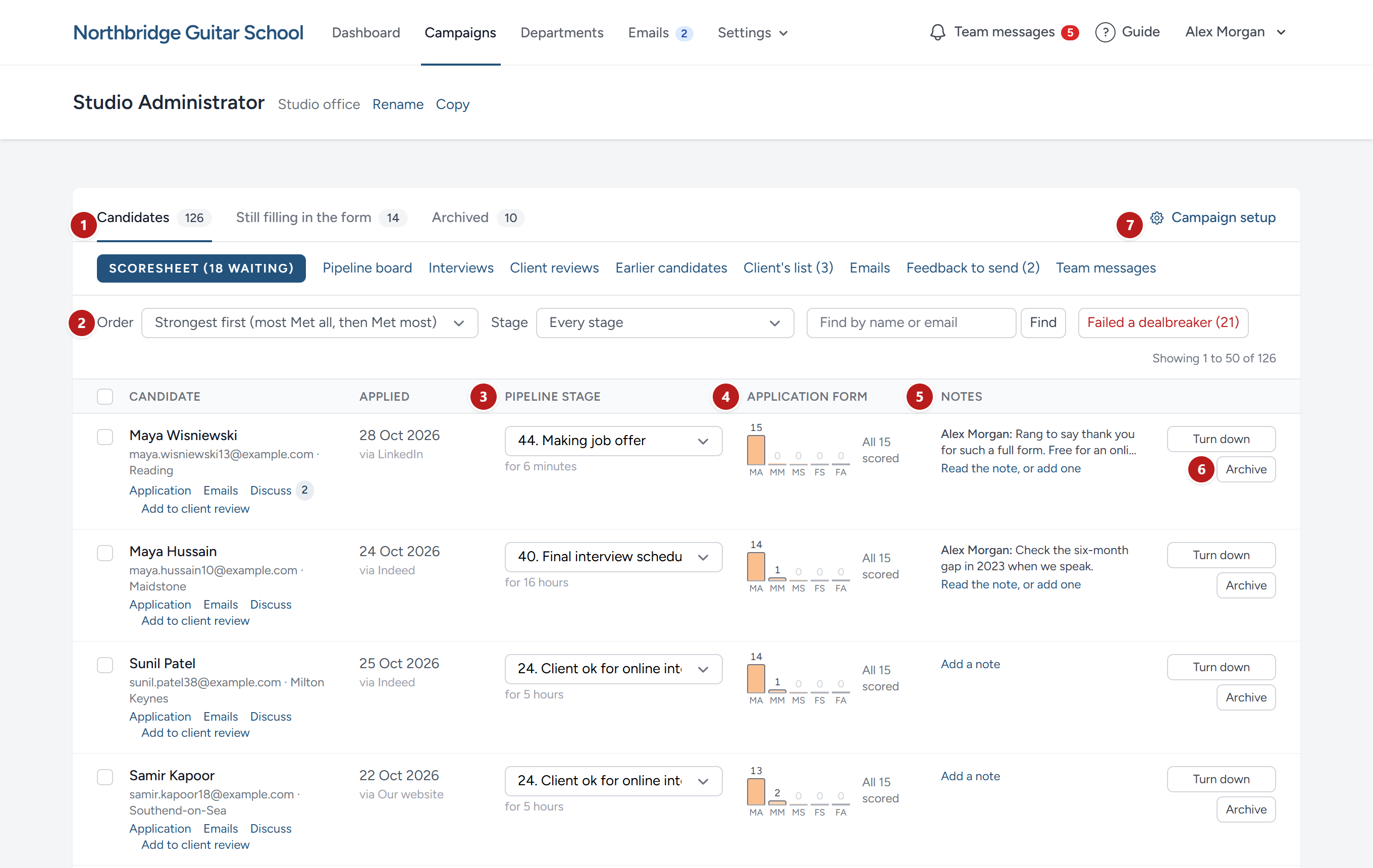1373x868 pixels.
Task: Click the Find by name or email field
Action: 911,322
